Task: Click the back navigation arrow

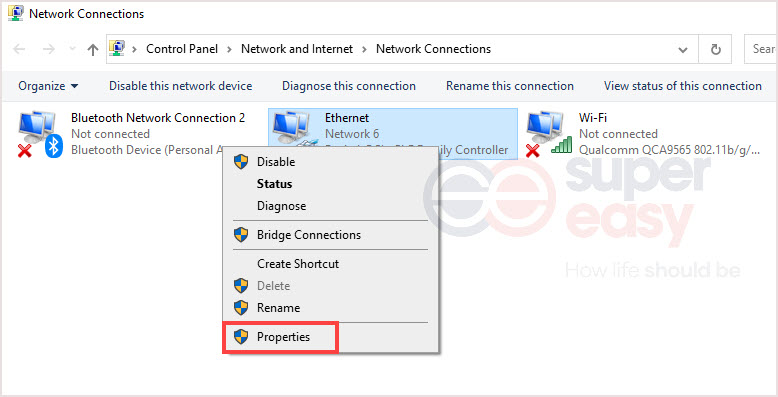Action: 19,49
